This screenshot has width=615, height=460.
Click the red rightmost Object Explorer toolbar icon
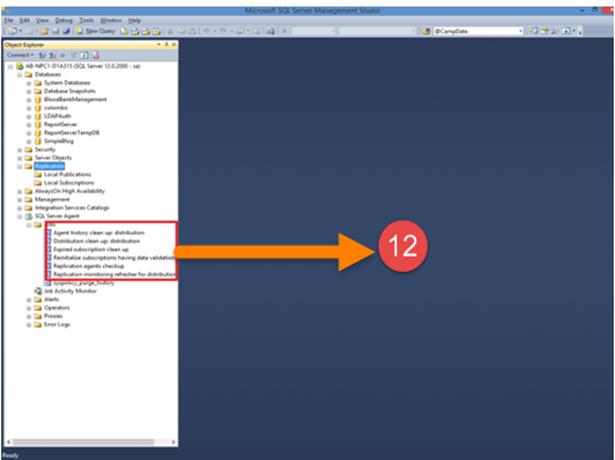point(95,55)
